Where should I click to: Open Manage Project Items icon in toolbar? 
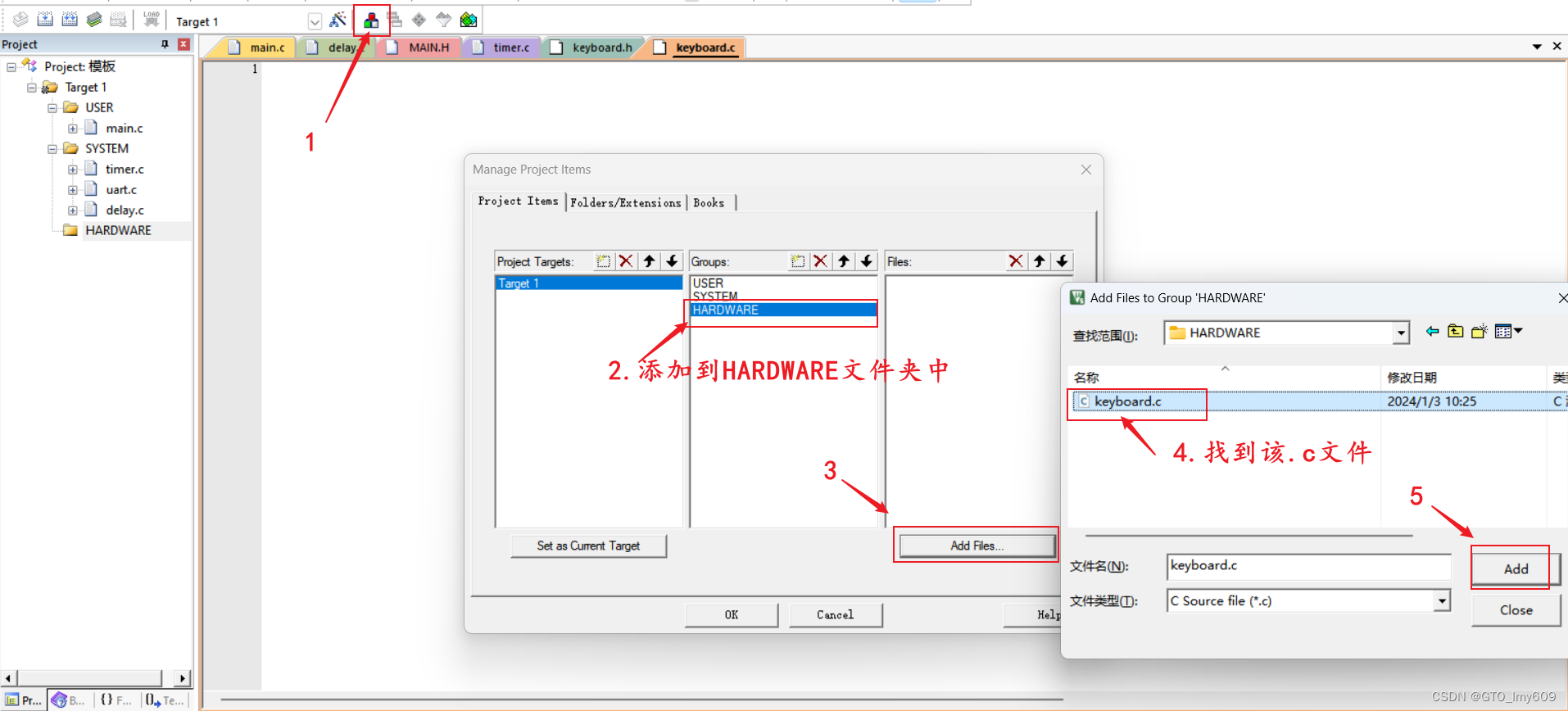click(x=371, y=20)
